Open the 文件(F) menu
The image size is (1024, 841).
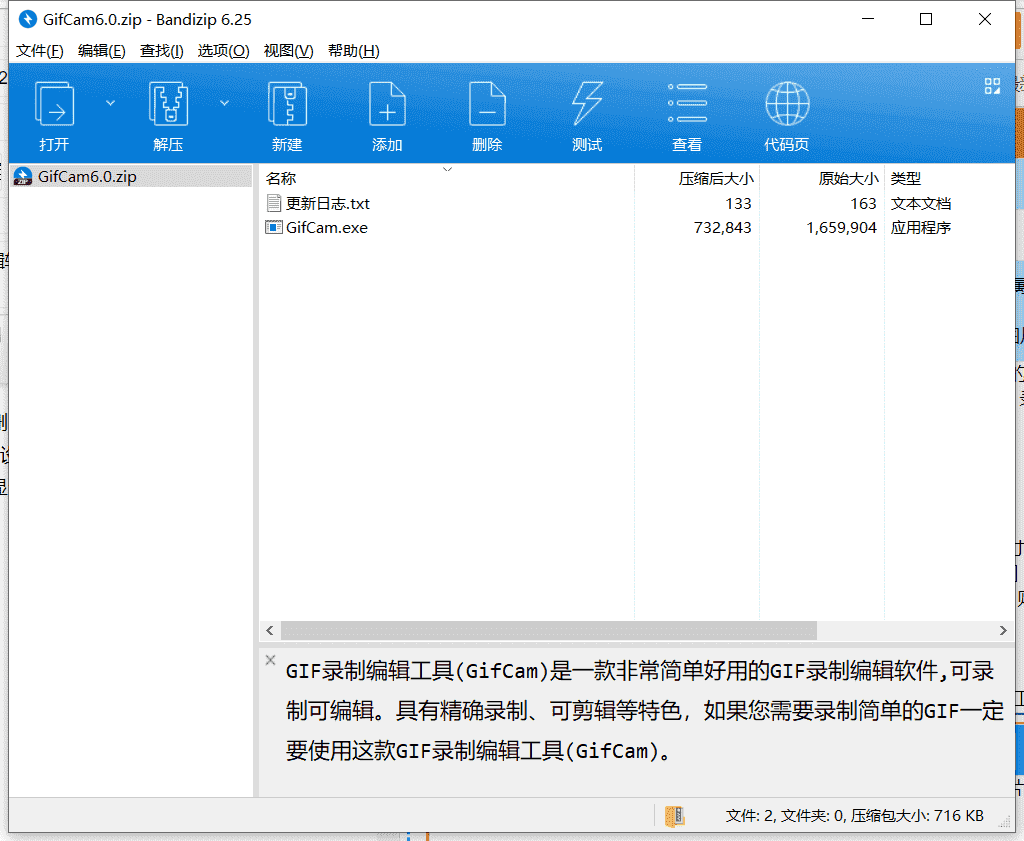[x=39, y=51]
